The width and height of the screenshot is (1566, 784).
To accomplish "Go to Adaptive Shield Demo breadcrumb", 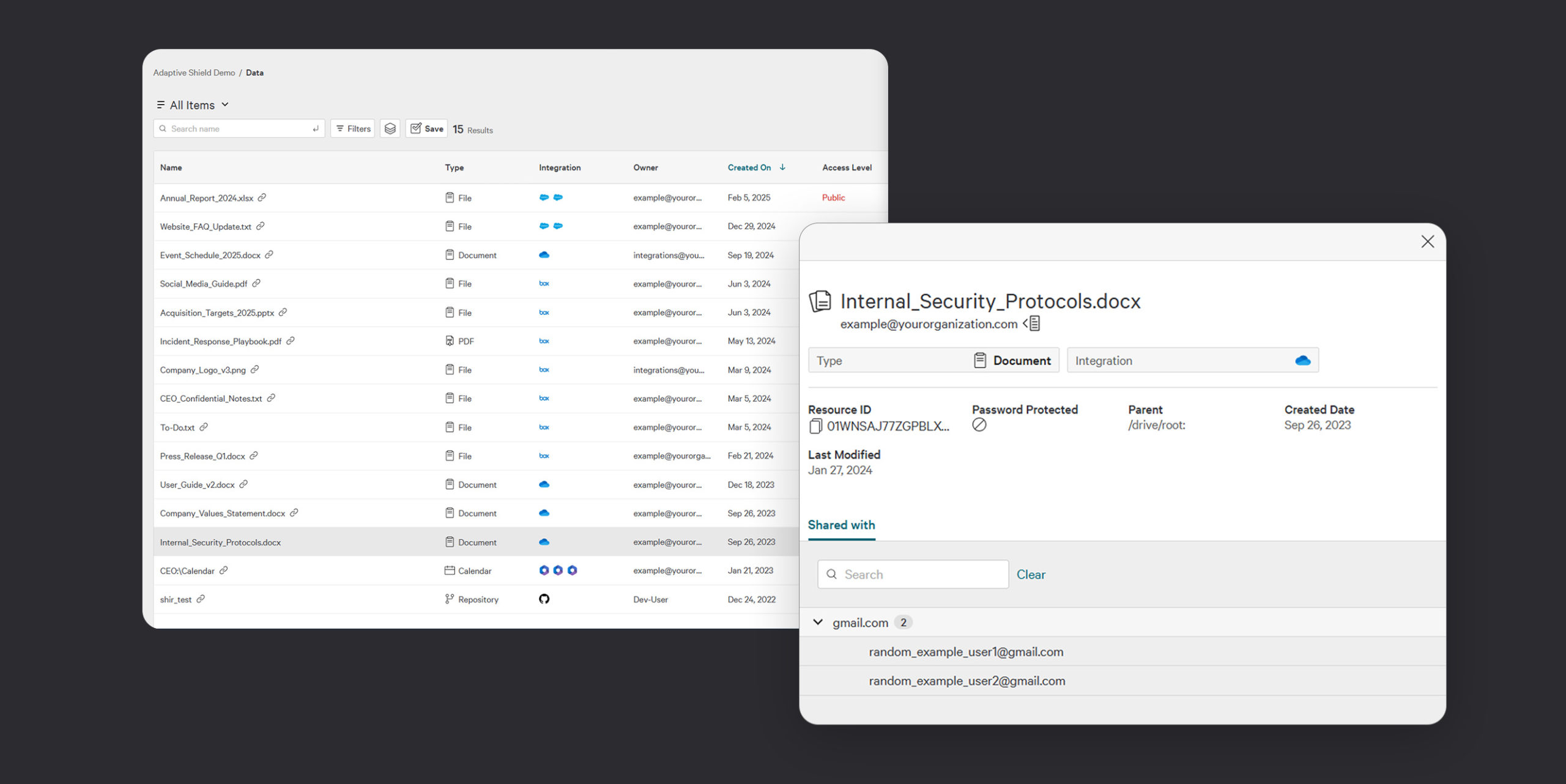I will point(194,73).
